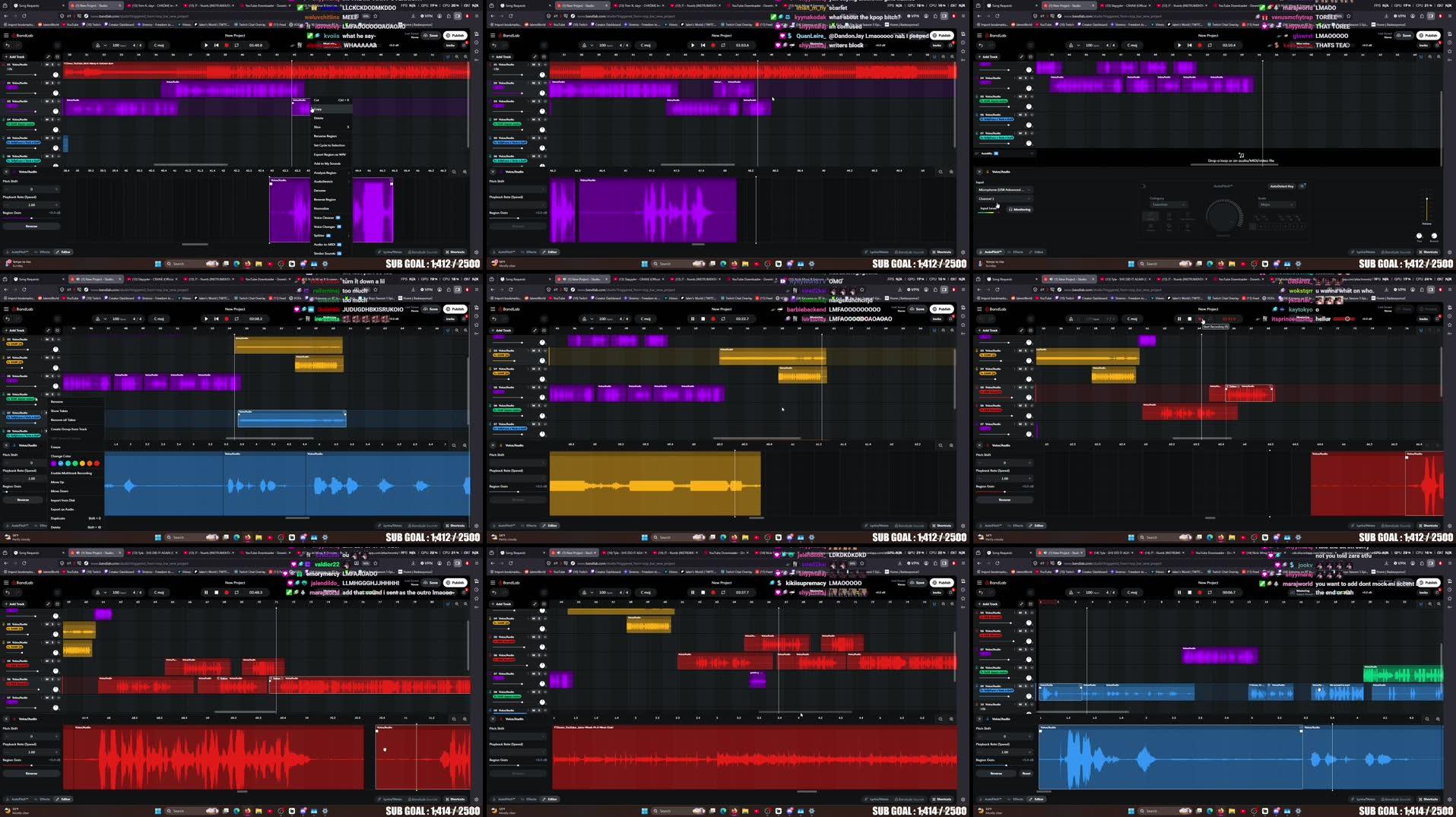This screenshot has height=817, width=1456.
Task: Open the Microphone input device dropdown
Action: pyautogui.click(x=1003, y=190)
